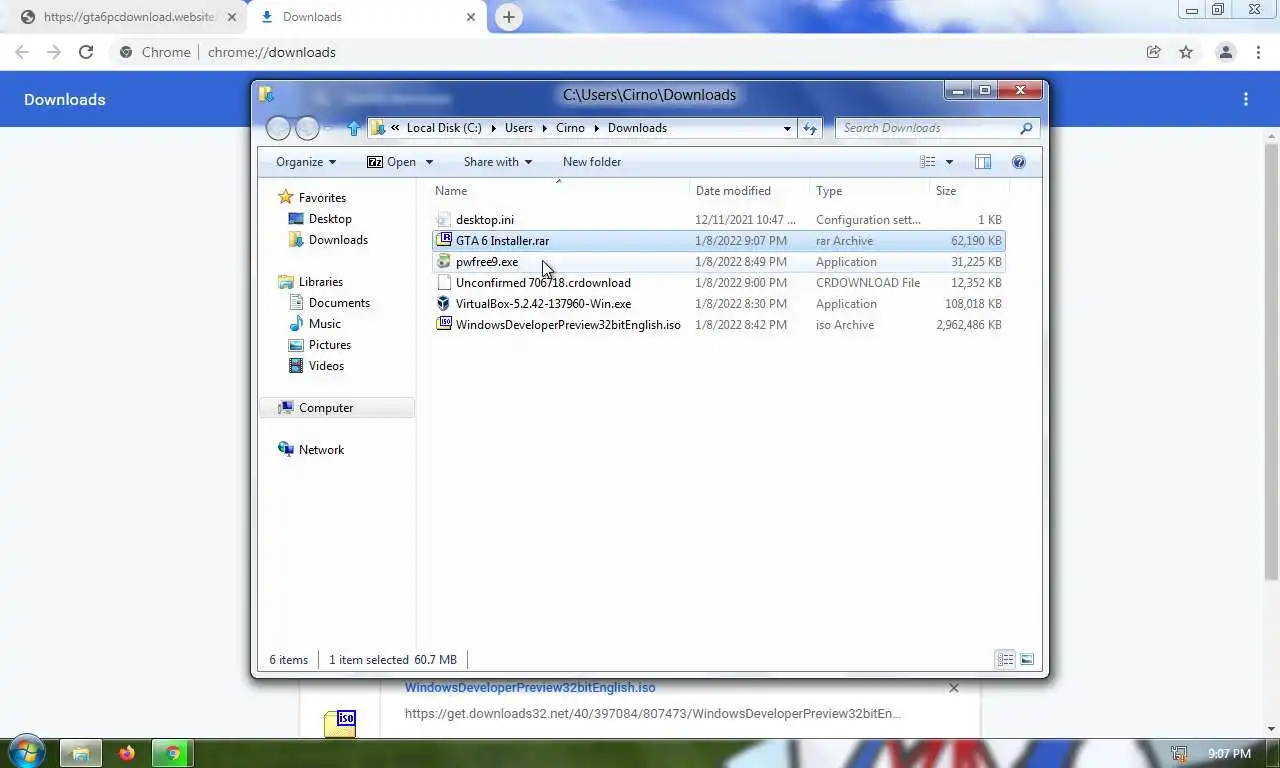The image size is (1280, 768).
Task: Select the pwfree9.exe application icon
Action: [x=444, y=262]
